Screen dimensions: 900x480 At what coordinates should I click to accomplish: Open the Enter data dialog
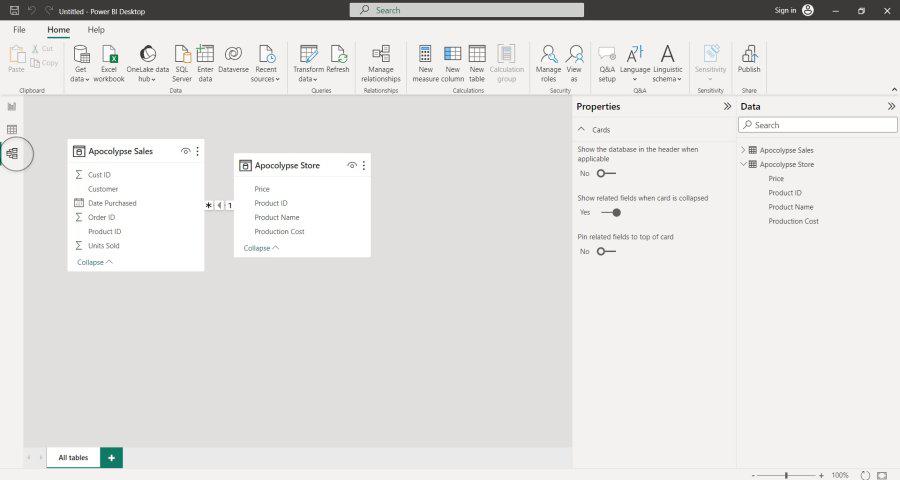pos(205,63)
